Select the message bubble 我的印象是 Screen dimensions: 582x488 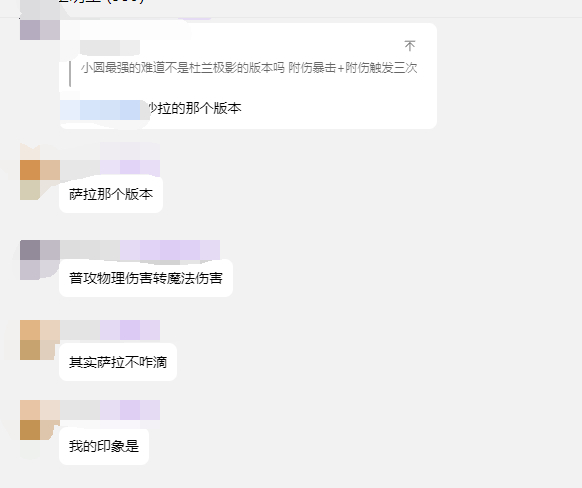point(104,446)
